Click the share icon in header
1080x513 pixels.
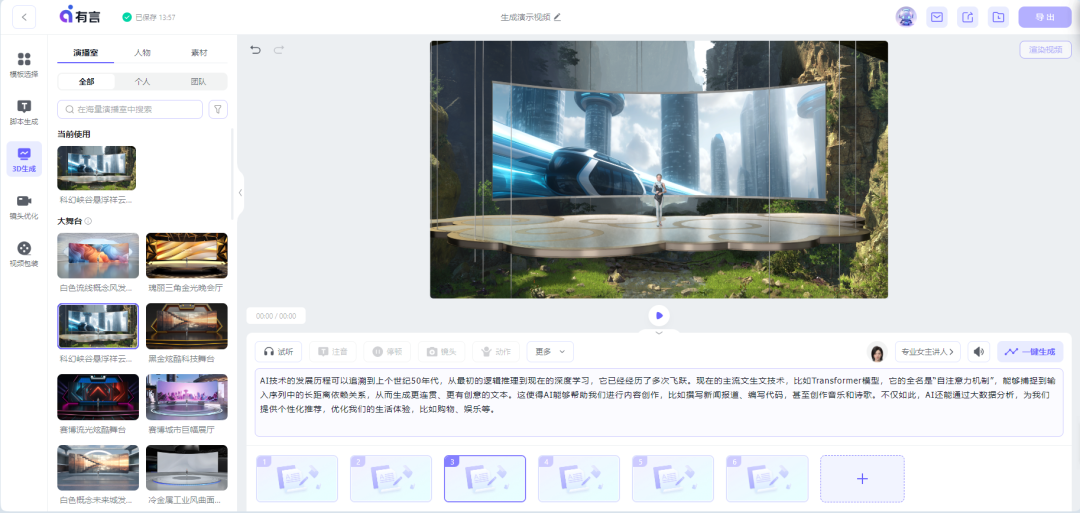pyautogui.click(x=968, y=17)
